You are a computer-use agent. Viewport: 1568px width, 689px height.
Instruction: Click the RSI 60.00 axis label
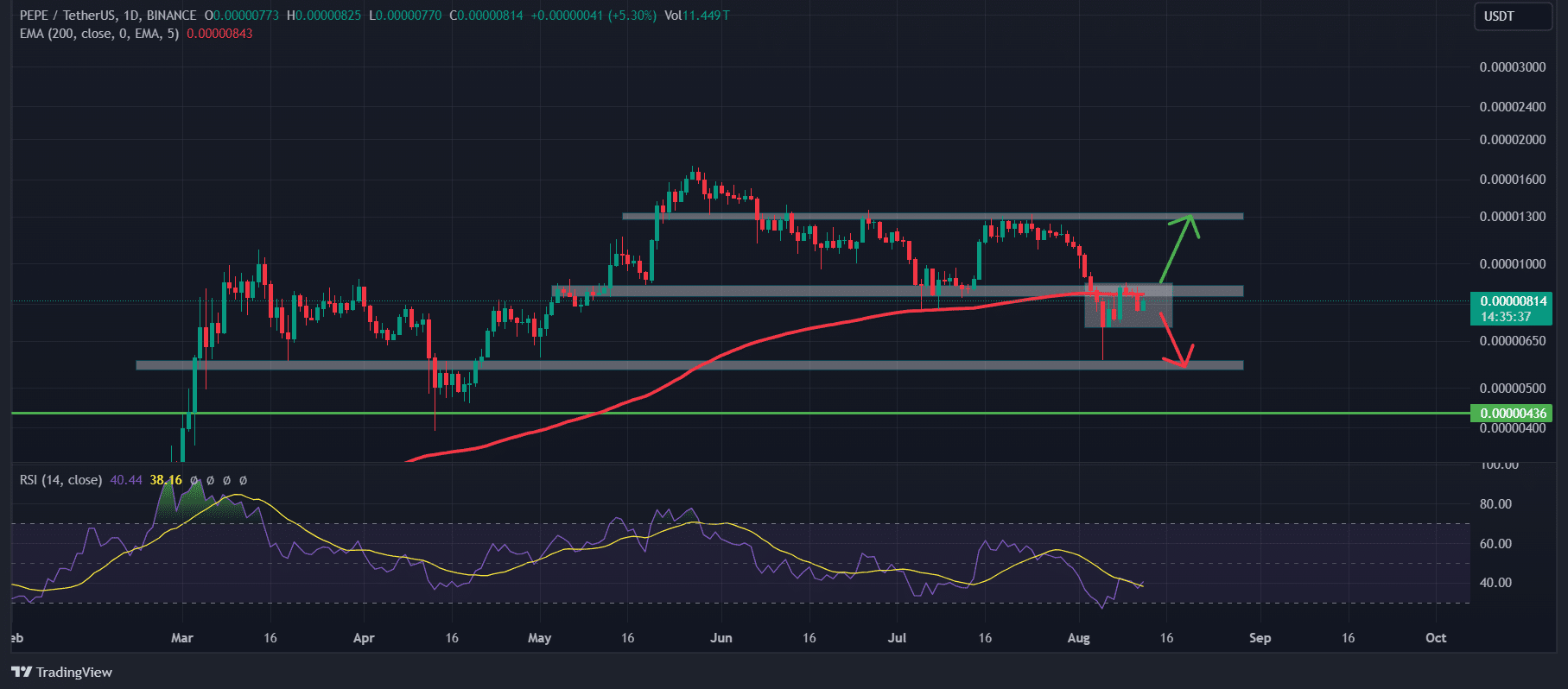point(1495,544)
